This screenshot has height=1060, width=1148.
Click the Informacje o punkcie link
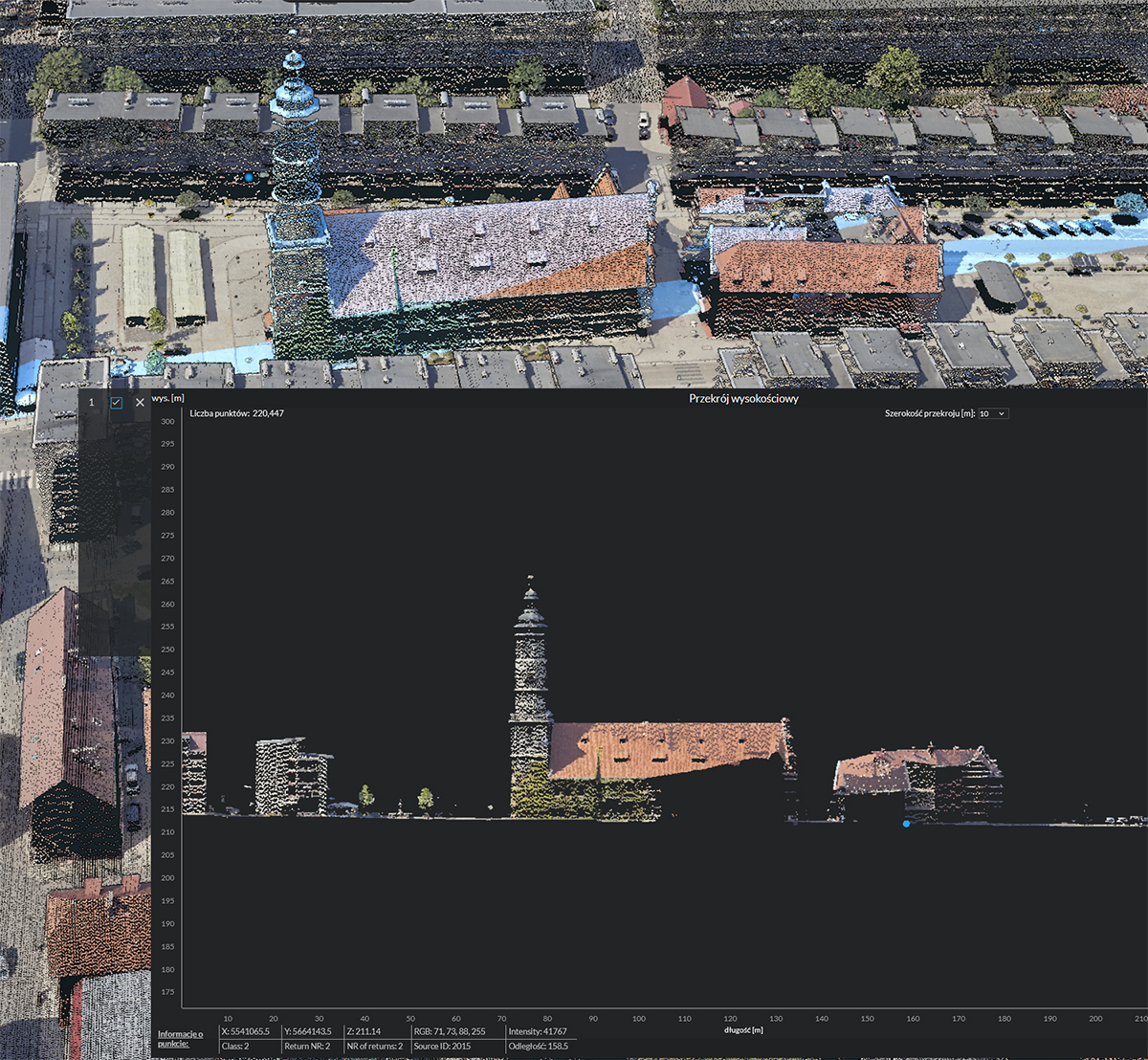(x=180, y=1039)
